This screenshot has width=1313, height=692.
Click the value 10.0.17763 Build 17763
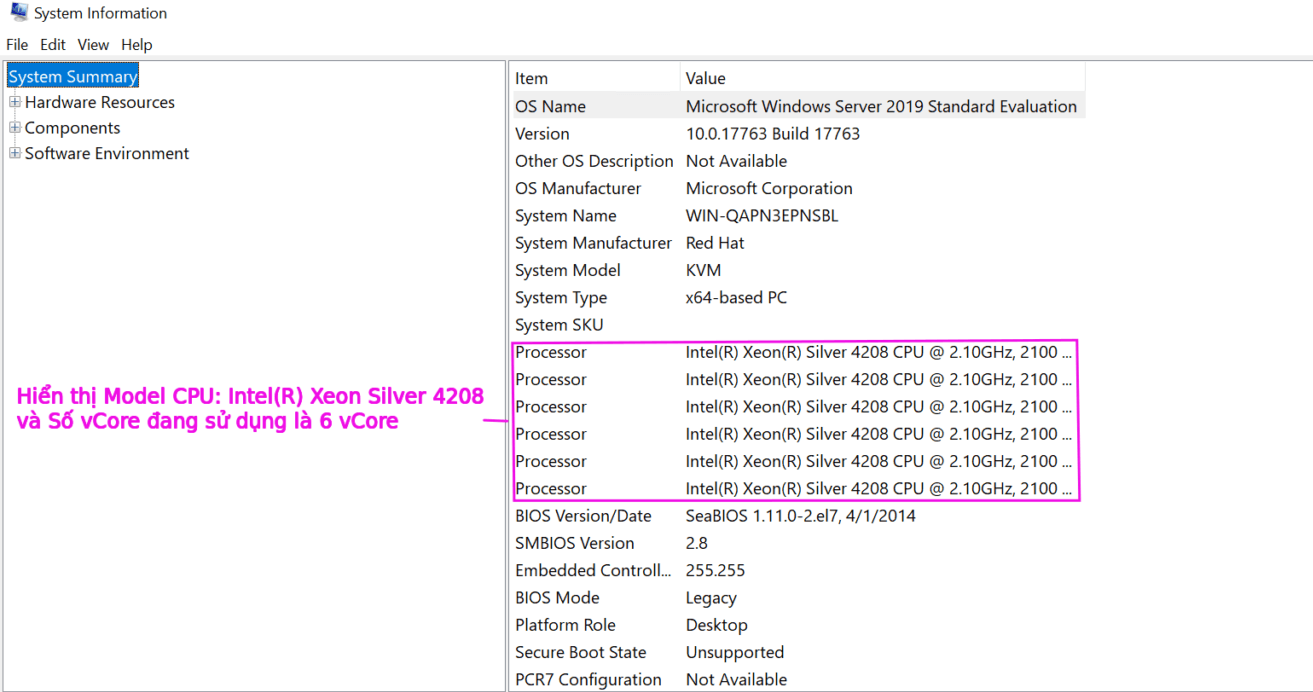pos(773,134)
